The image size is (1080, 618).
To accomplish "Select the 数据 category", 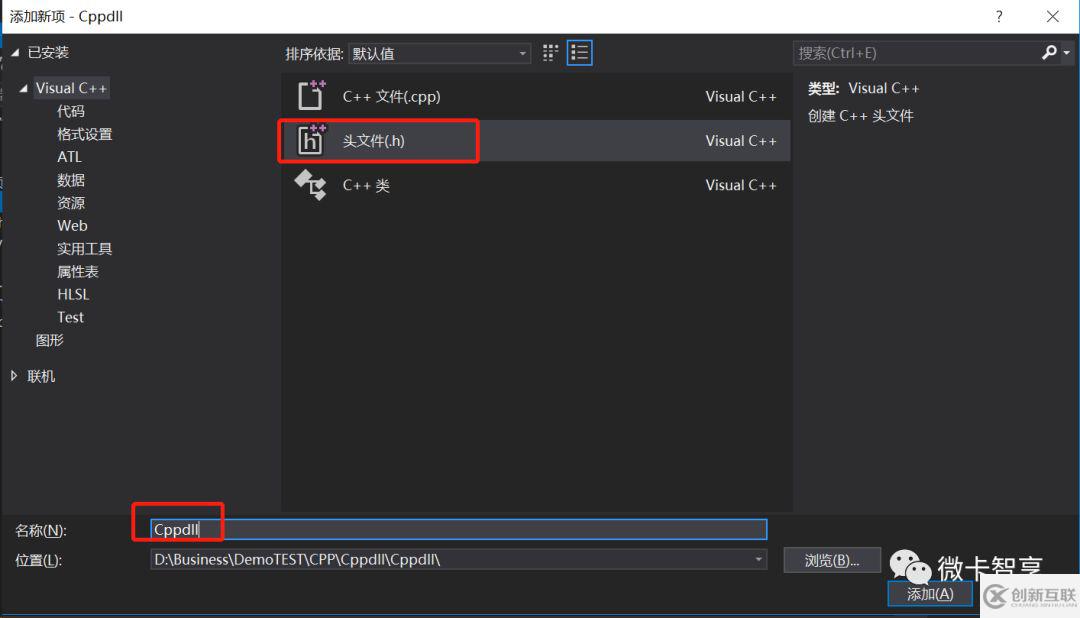I will click(x=71, y=180).
